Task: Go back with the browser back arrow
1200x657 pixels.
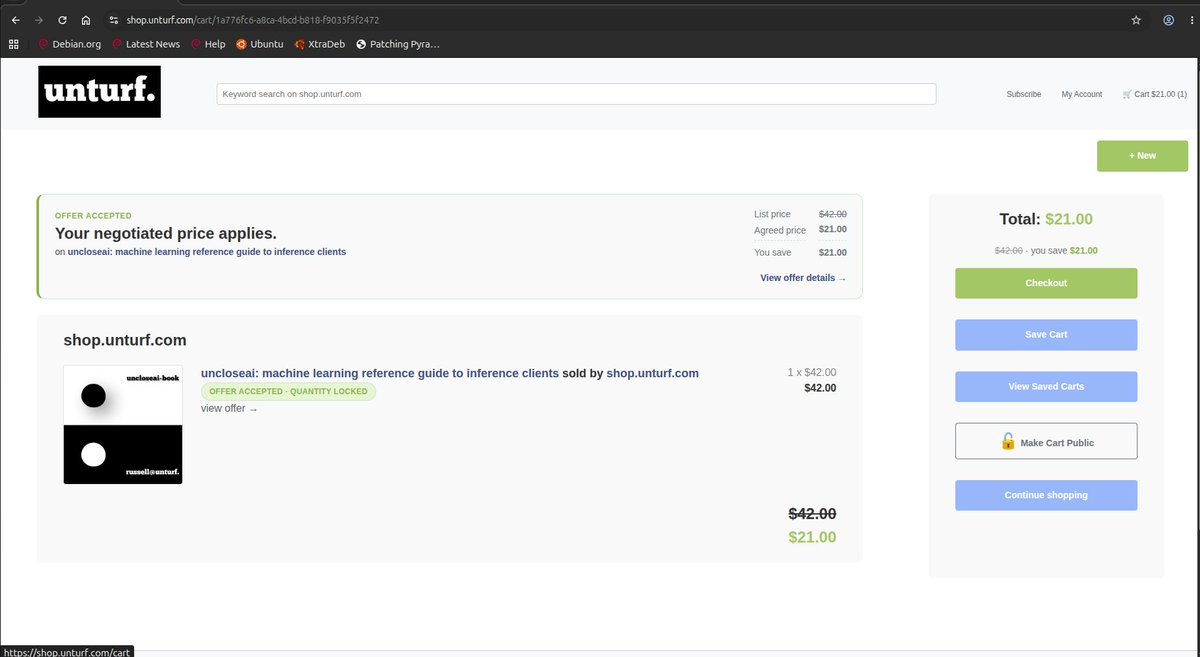Action: [15, 20]
